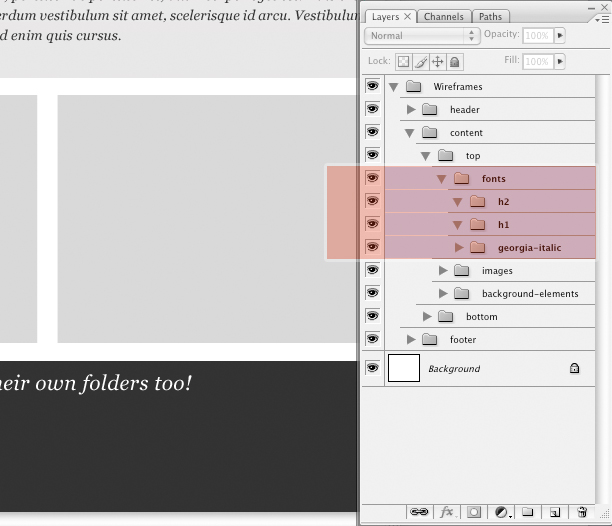
Task: Click the Fill value field
Action: [537, 61]
